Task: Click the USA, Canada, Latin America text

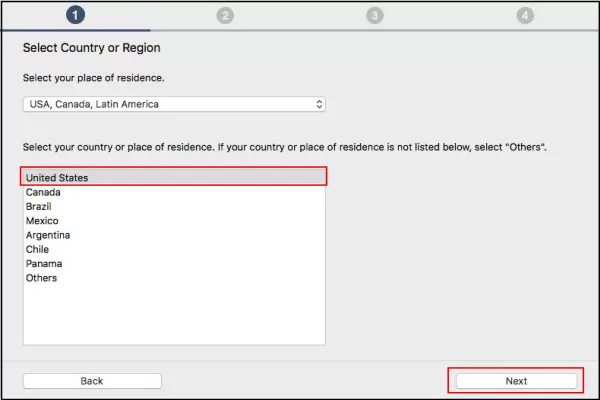Action: (94, 104)
